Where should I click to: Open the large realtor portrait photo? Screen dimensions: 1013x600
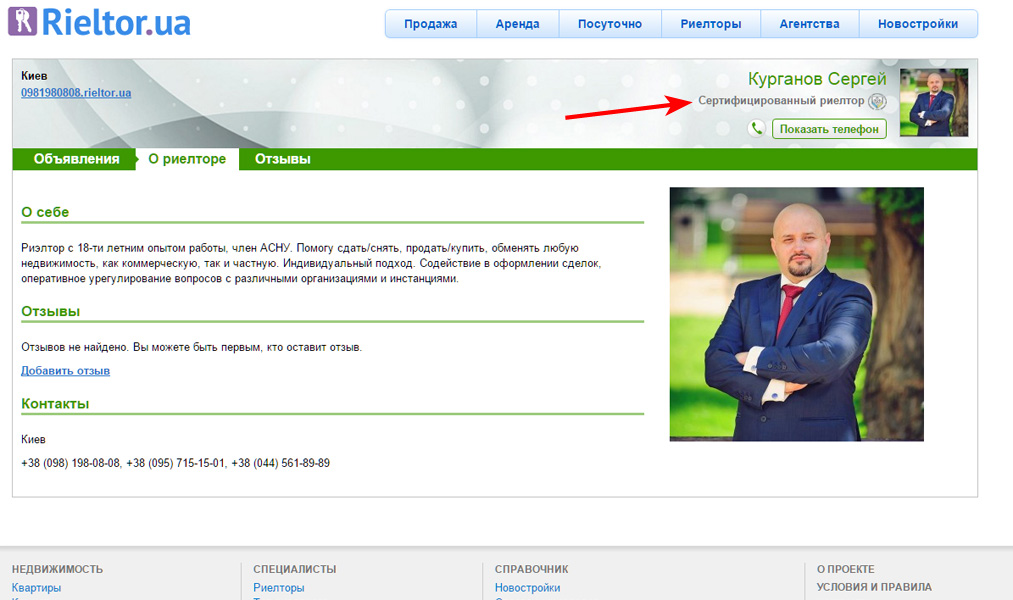(x=796, y=314)
